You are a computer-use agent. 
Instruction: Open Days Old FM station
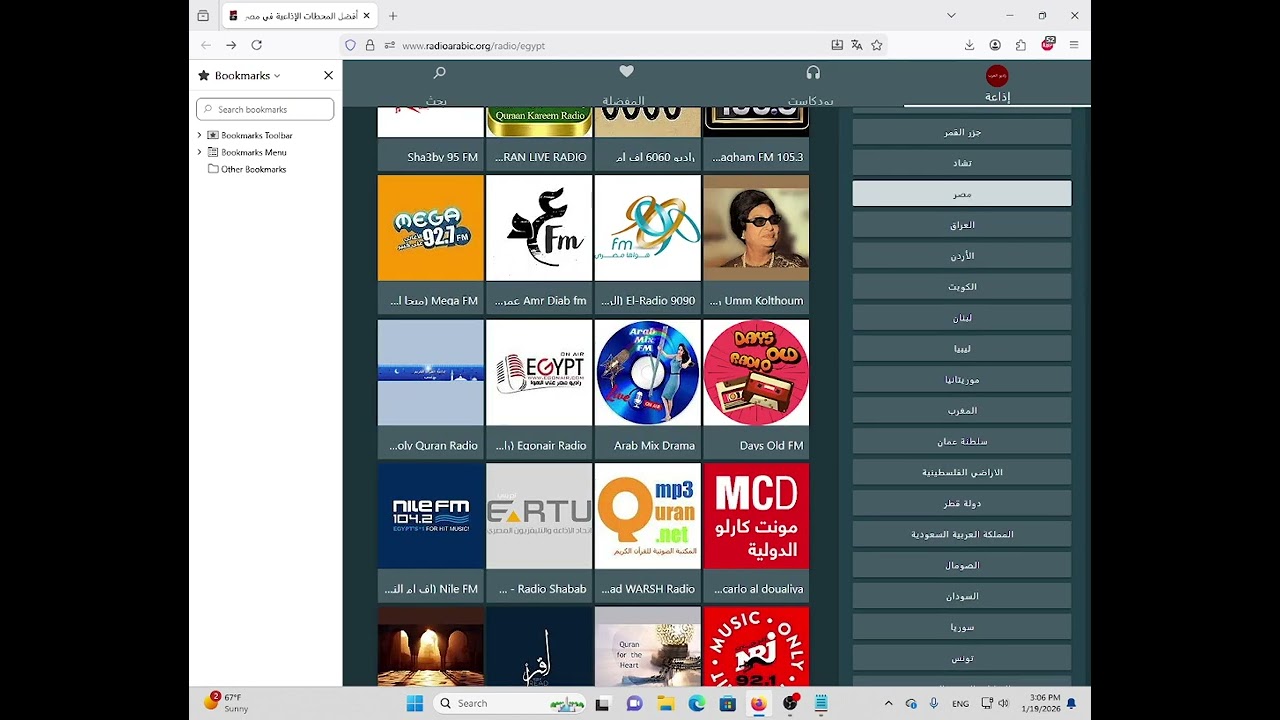point(756,372)
